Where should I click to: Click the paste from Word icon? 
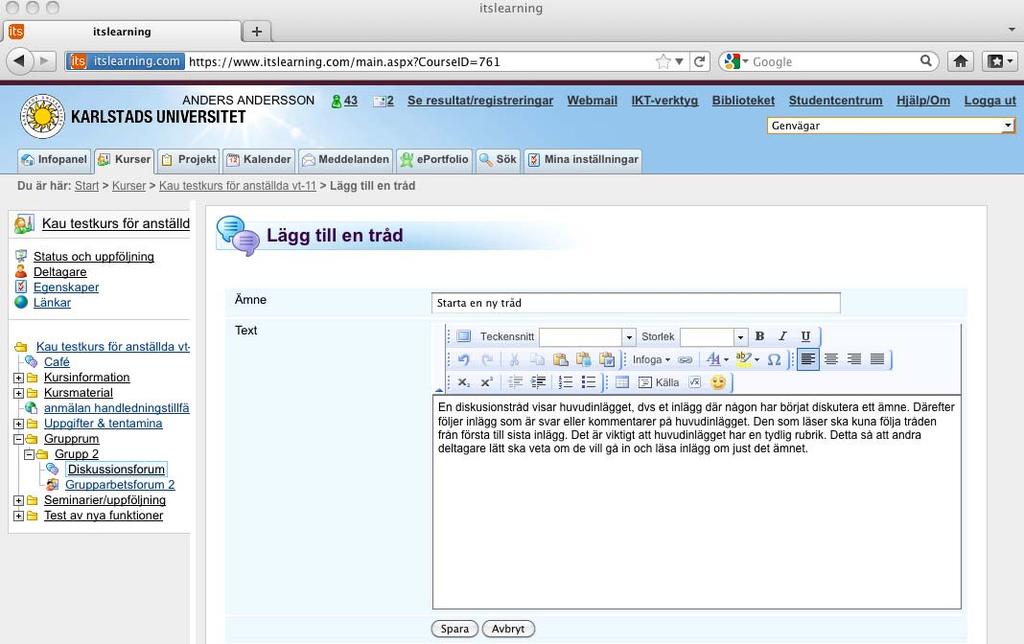pyautogui.click(x=607, y=359)
